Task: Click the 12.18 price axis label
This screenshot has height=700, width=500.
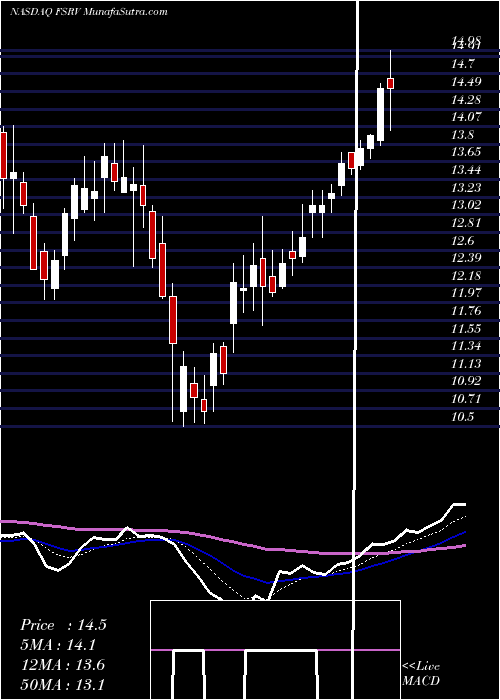Action: click(x=466, y=276)
